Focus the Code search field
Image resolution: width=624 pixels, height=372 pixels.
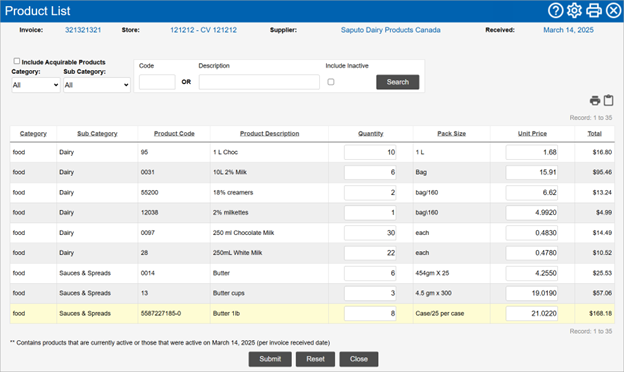click(x=157, y=82)
